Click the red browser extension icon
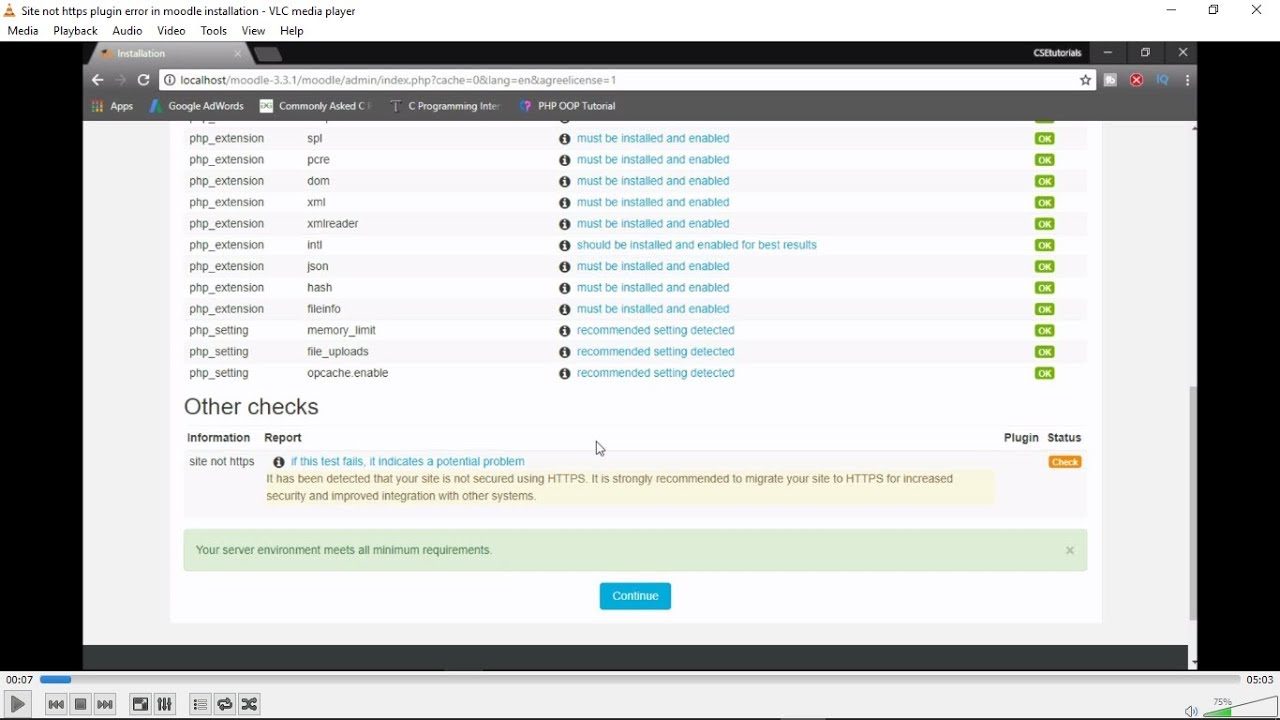The image size is (1280, 720). [1137, 80]
